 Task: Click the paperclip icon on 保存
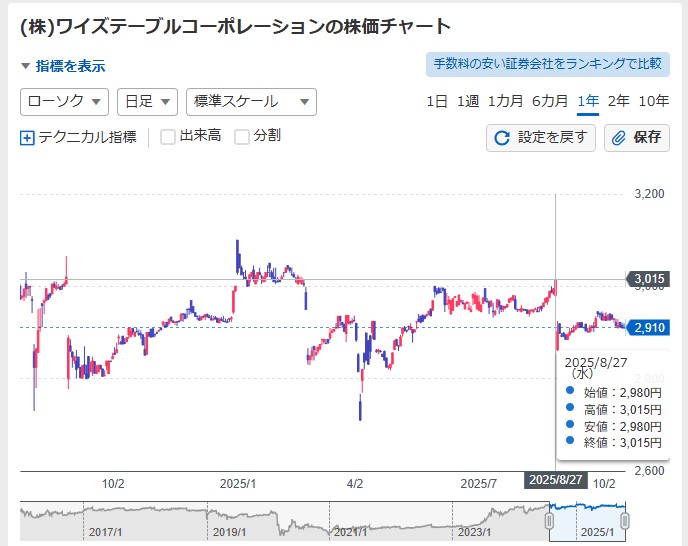[x=619, y=138]
